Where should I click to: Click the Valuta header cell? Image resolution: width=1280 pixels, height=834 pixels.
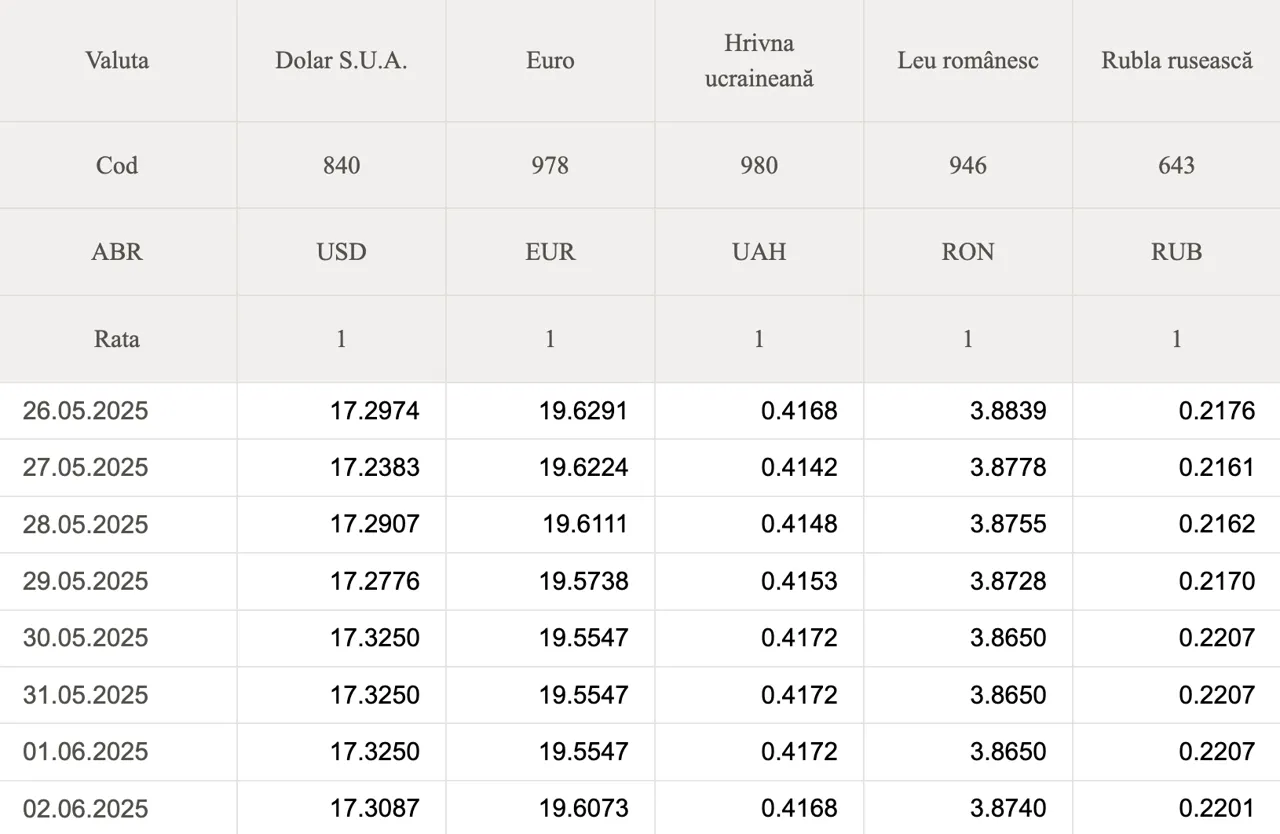pyautogui.click(x=118, y=60)
